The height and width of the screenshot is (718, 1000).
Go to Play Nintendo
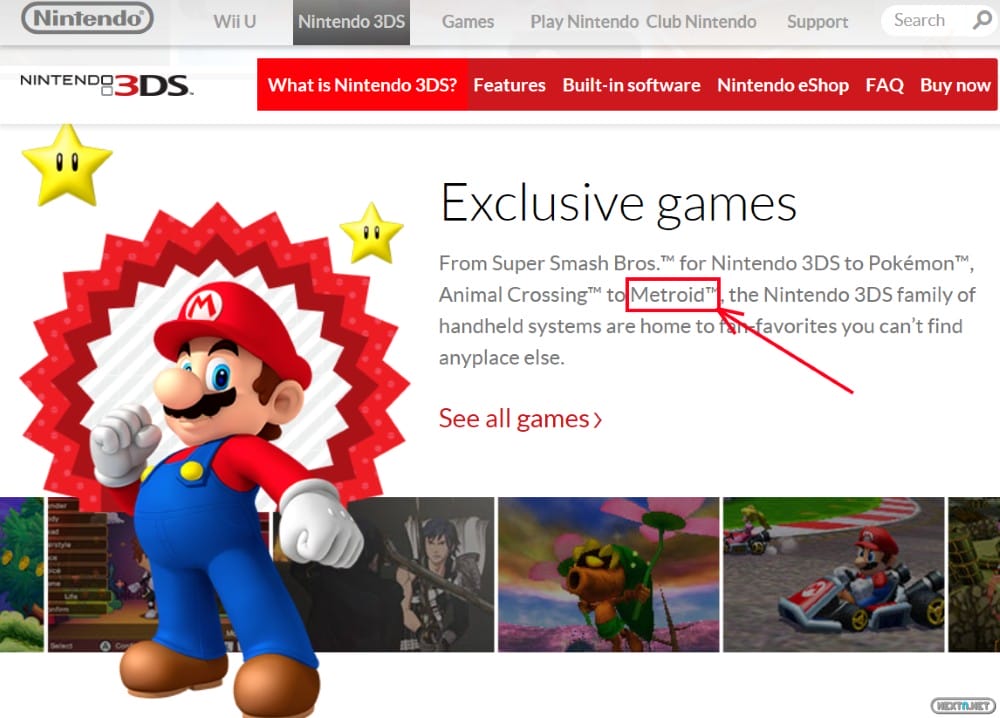click(x=584, y=22)
